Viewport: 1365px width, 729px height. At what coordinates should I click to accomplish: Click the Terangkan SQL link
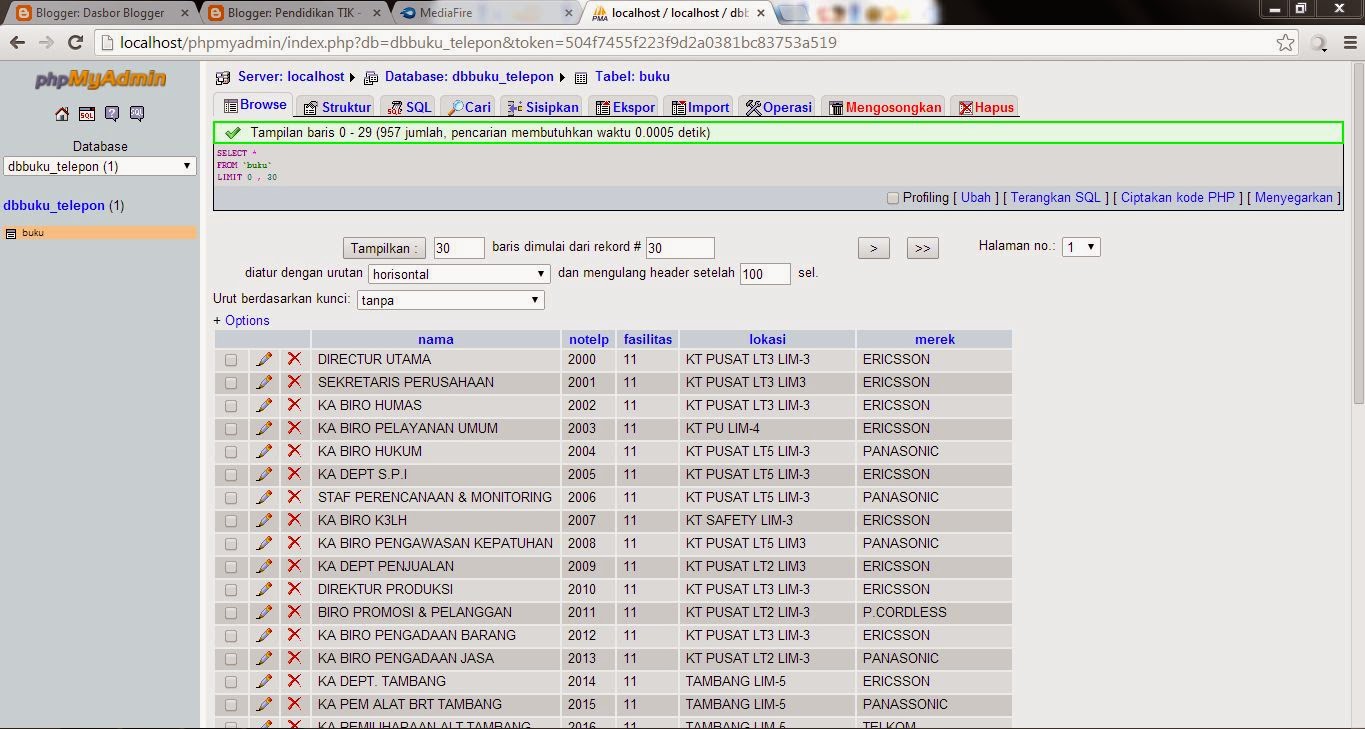coord(1055,198)
